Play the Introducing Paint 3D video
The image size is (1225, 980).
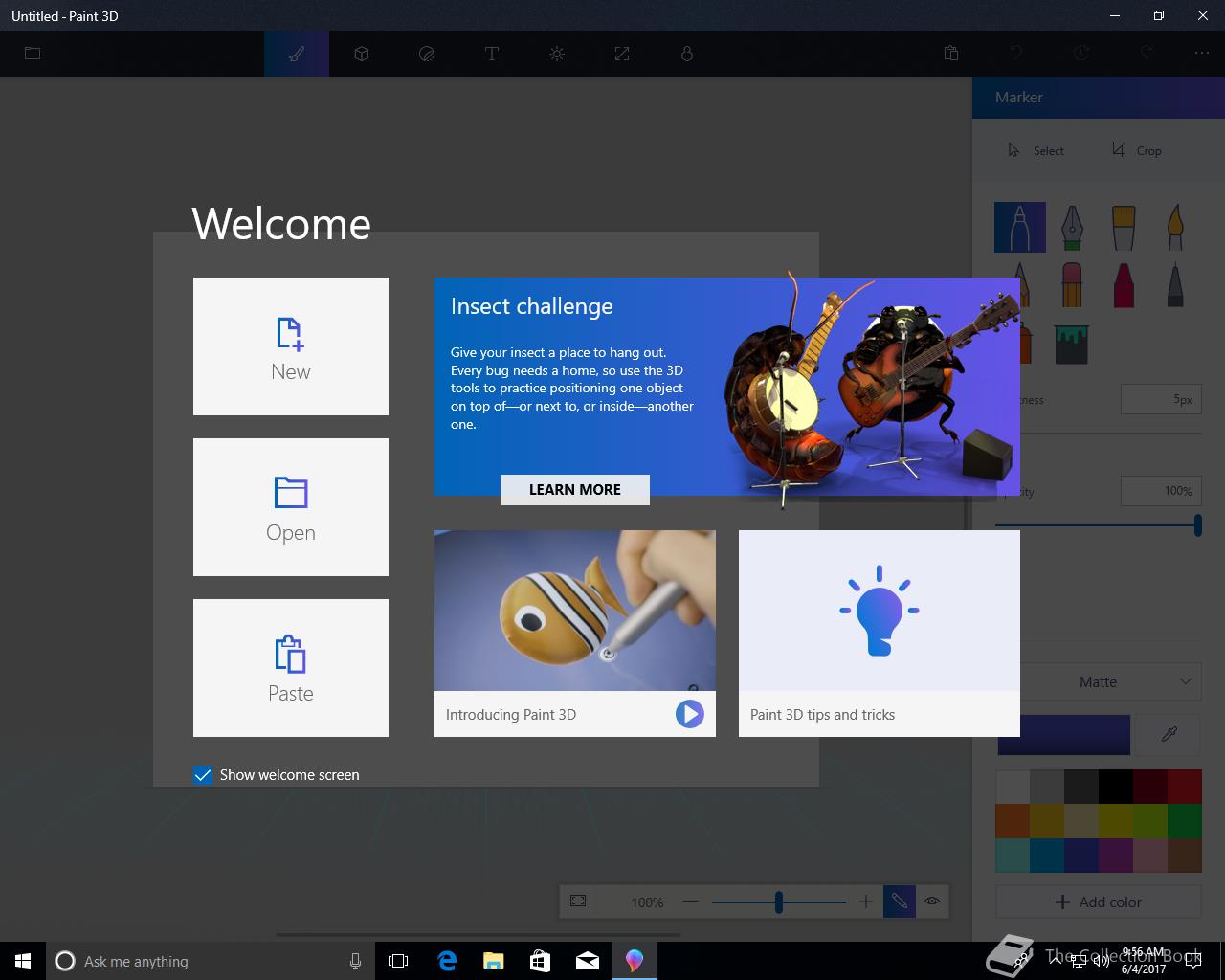tap(689, 714)
